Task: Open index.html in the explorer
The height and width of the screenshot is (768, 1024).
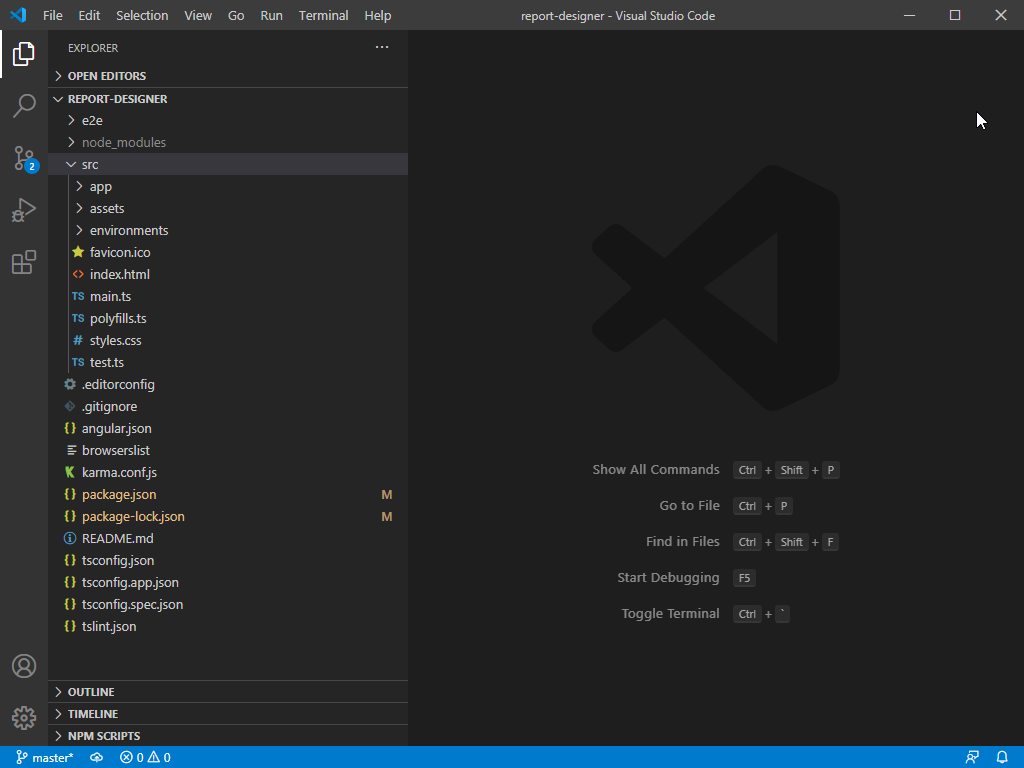Action: [x=228, y=274]
